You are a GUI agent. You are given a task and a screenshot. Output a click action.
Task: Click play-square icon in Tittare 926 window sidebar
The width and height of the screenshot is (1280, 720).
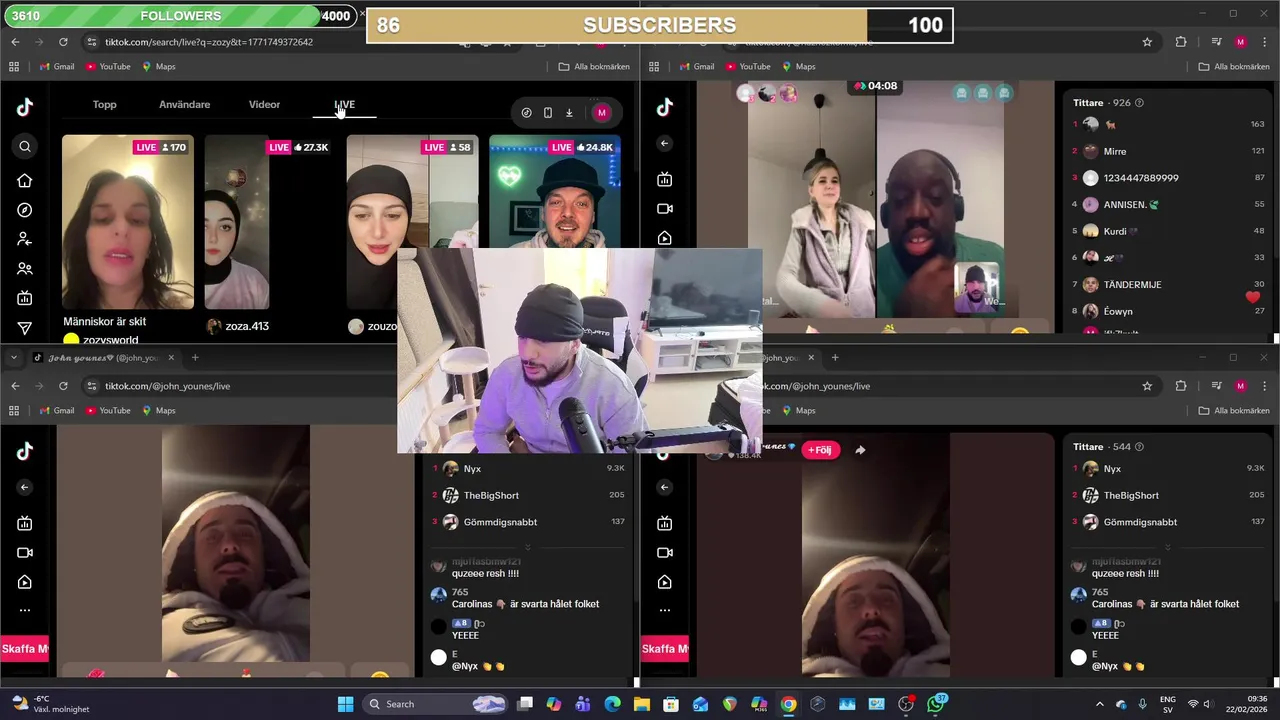[x=665, y=238]
